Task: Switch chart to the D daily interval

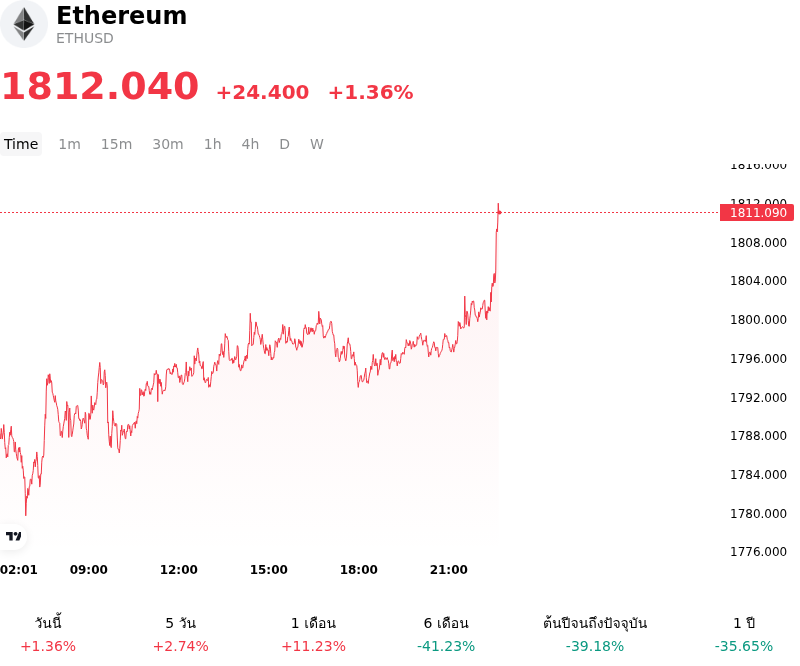Action: [x=284, y=144]
